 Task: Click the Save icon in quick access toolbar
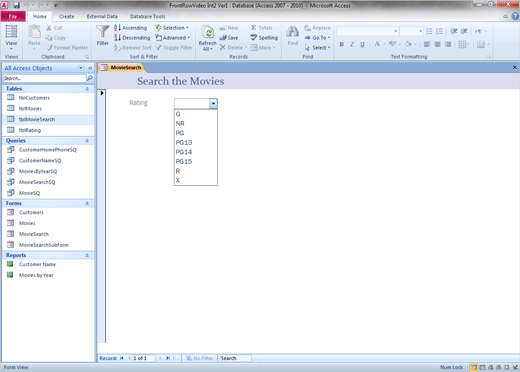click(x=16, y=5)
